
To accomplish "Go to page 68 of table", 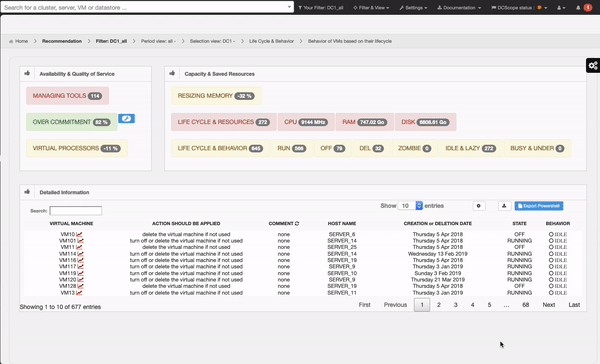I will tap(526, 305).
